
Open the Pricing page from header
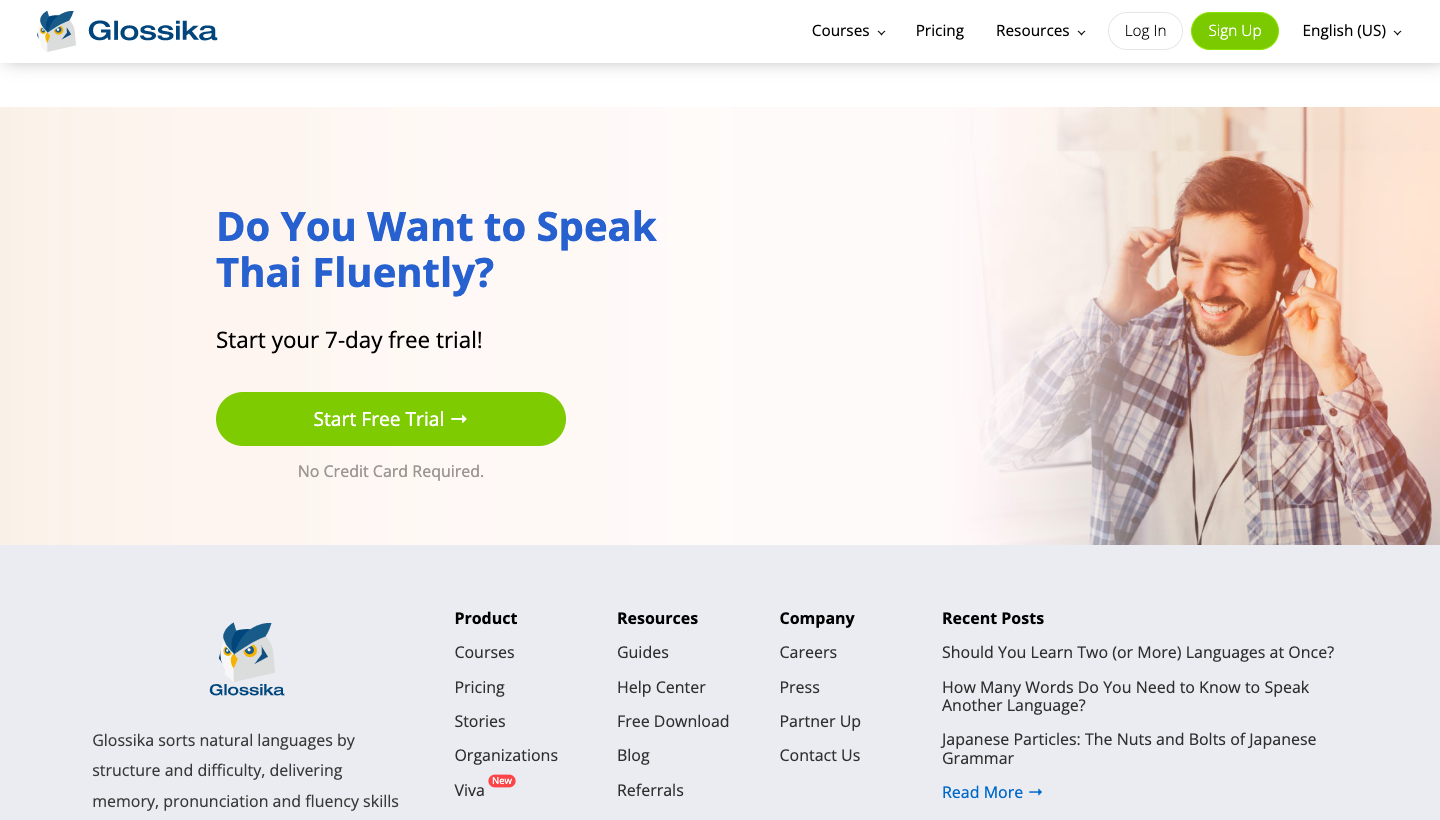click(x=939, y=31)
